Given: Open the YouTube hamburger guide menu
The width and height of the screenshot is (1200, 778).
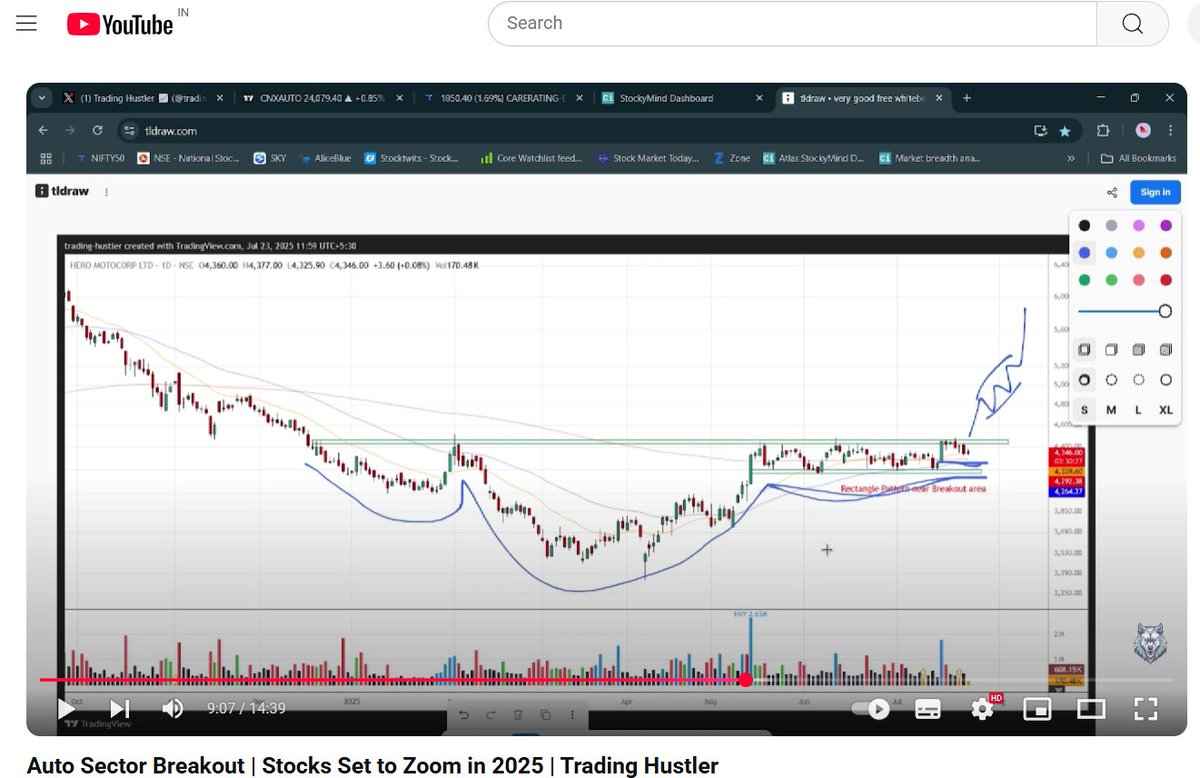Looking at the screenshot, I should click(x=26, y=24).
